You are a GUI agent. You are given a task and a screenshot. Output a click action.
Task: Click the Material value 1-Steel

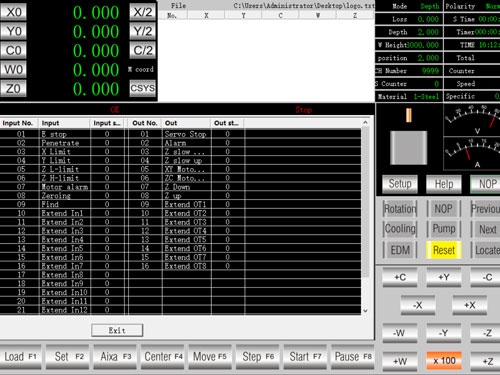[x=426, y=97]
